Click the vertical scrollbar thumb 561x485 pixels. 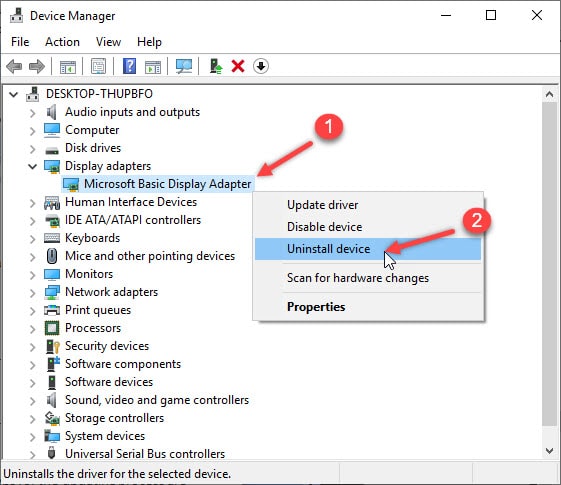(x=550, y=264)
